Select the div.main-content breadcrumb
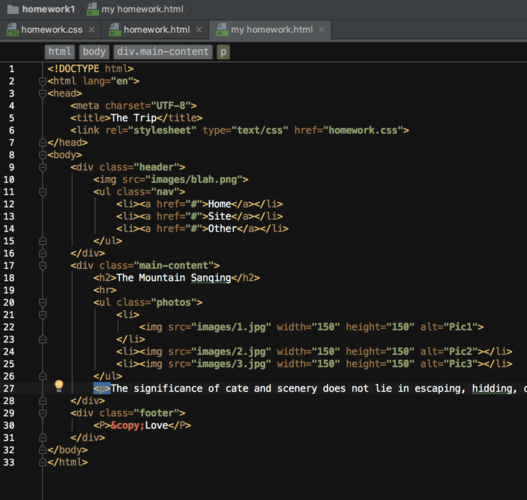The height and width of the screenshot is (500, 527). point(163,52)
